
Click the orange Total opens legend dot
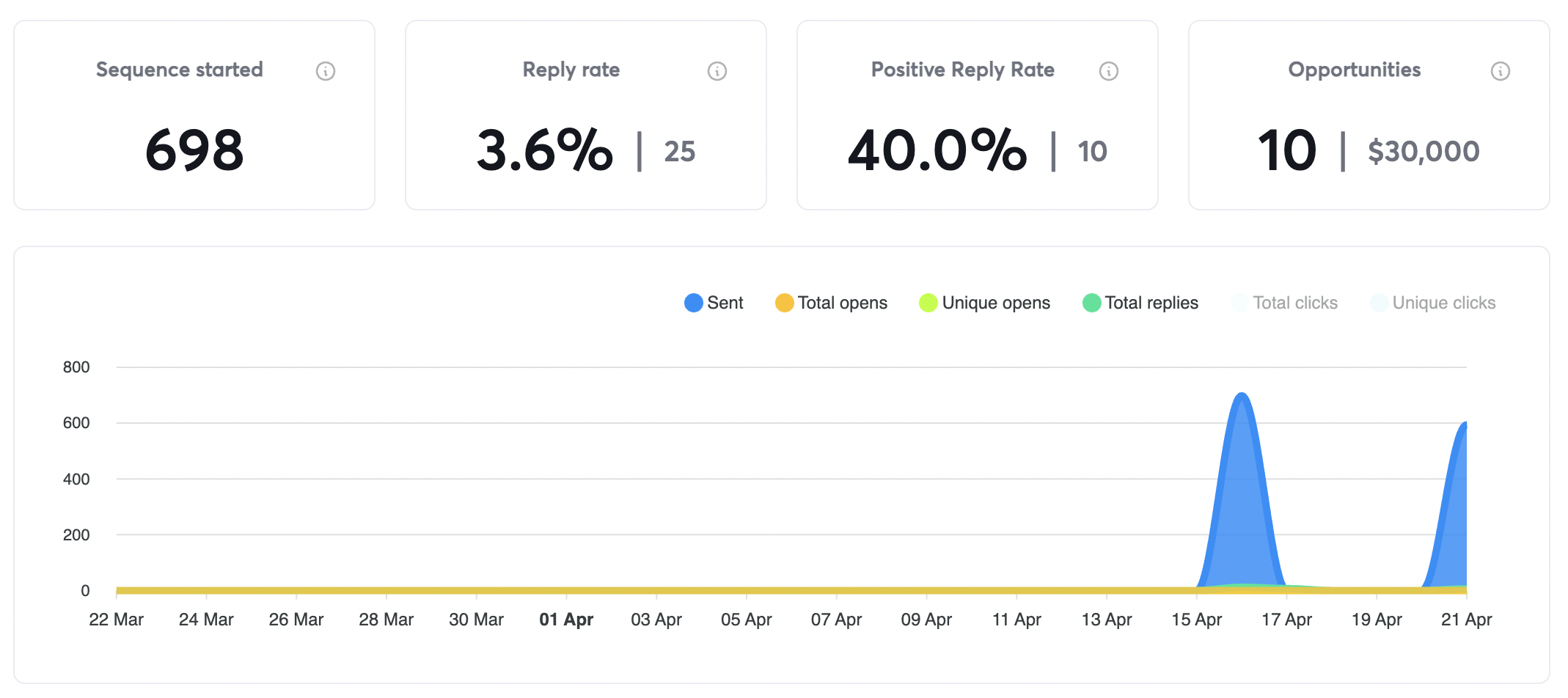click(x=783, y=302)
